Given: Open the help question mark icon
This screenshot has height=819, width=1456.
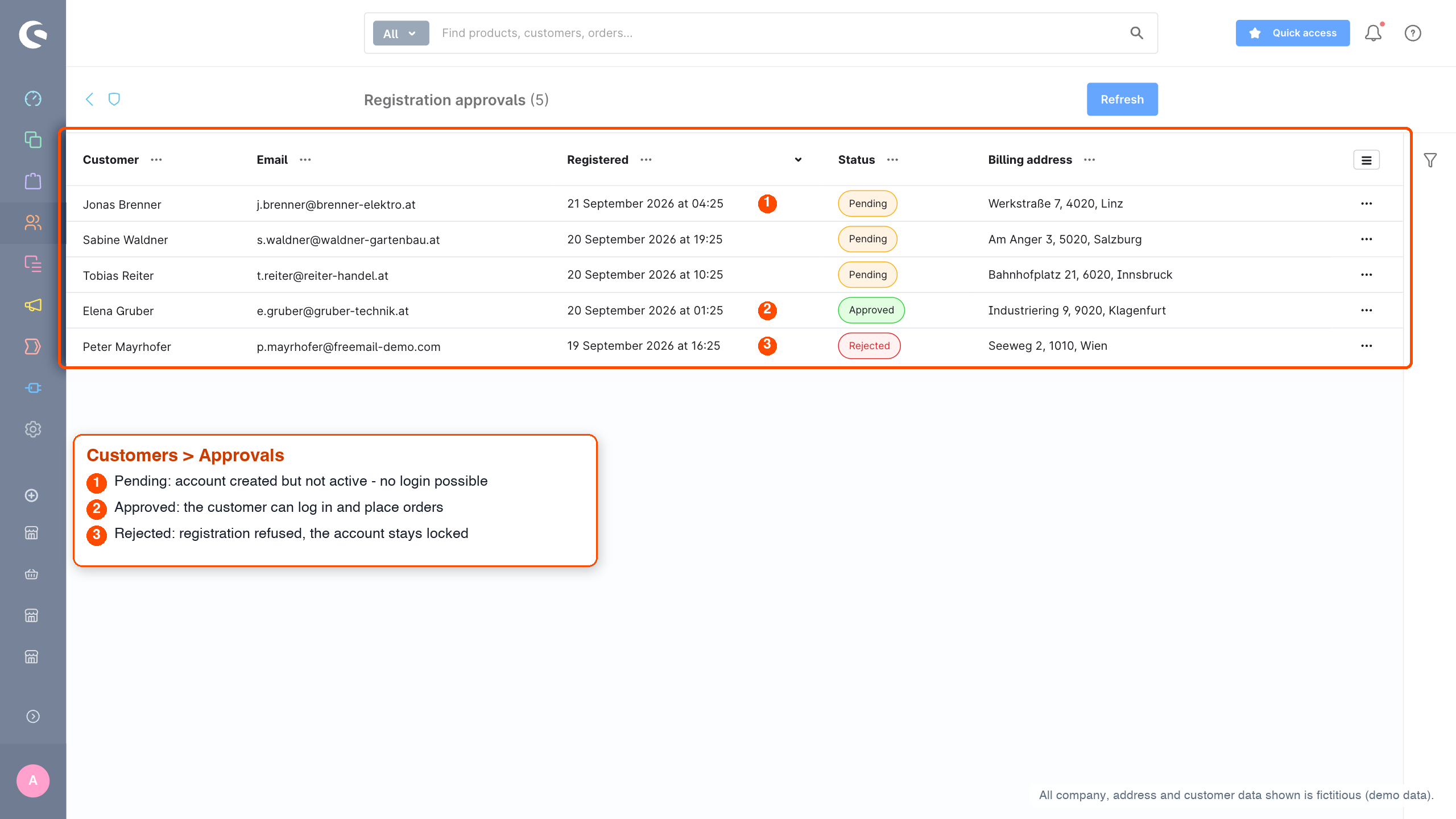Looking at the screenshot, I should (1413, 33).
